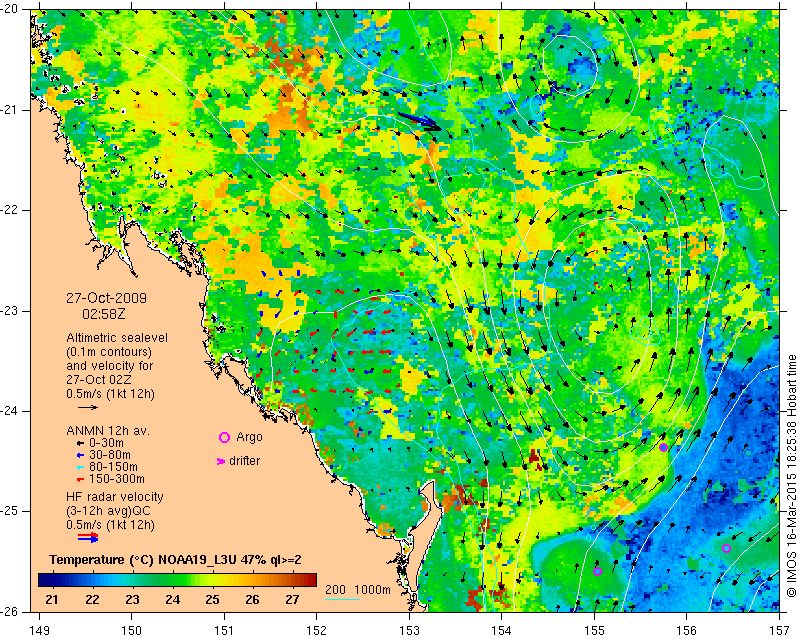Image resolution: width=800 pixels, height=640 pixels.
Task: Click the black altimetric velocity scale arrow
Action: point(88,407)
